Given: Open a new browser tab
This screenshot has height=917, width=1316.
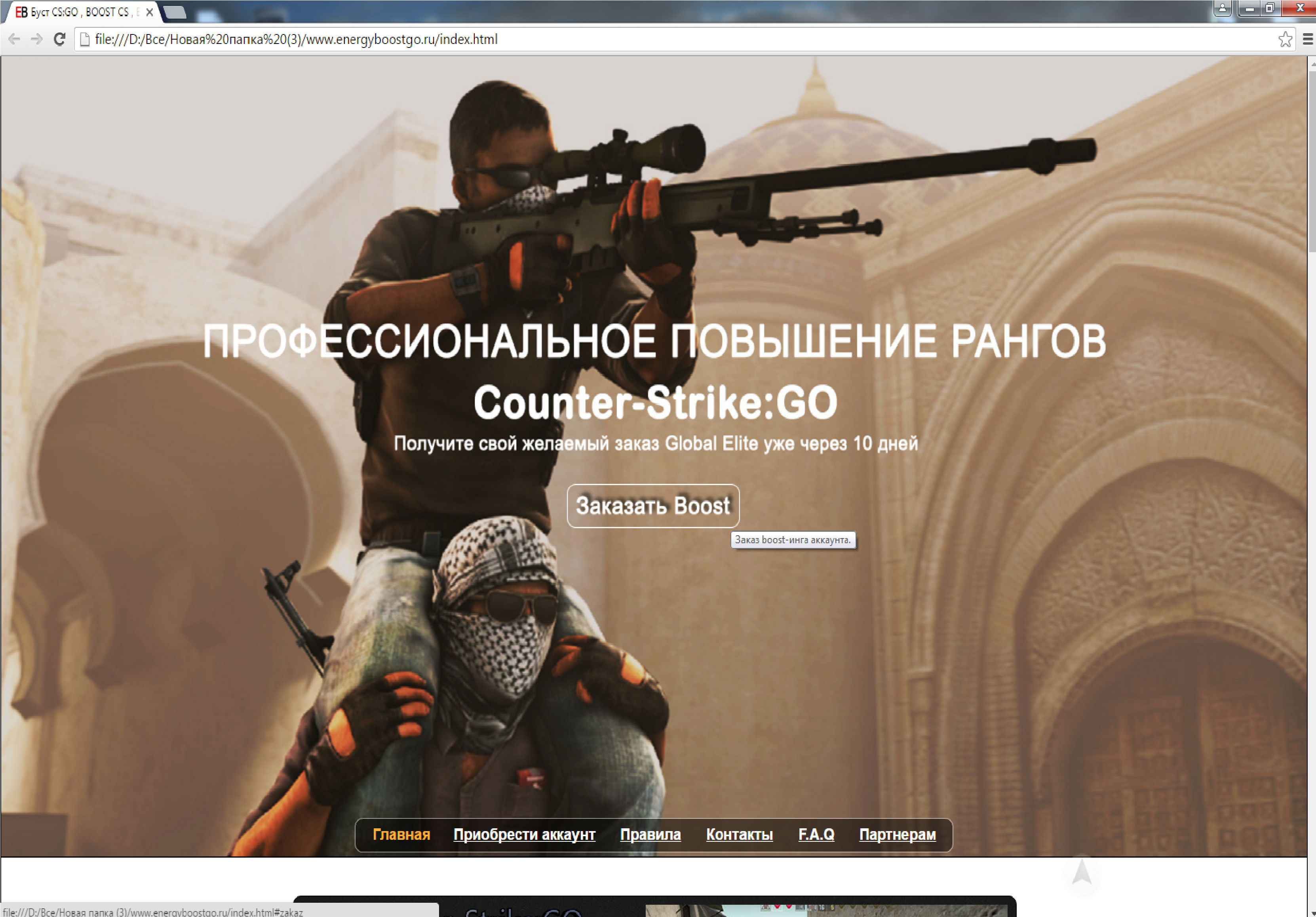Looking at the screenshot, I should (175, 12).
